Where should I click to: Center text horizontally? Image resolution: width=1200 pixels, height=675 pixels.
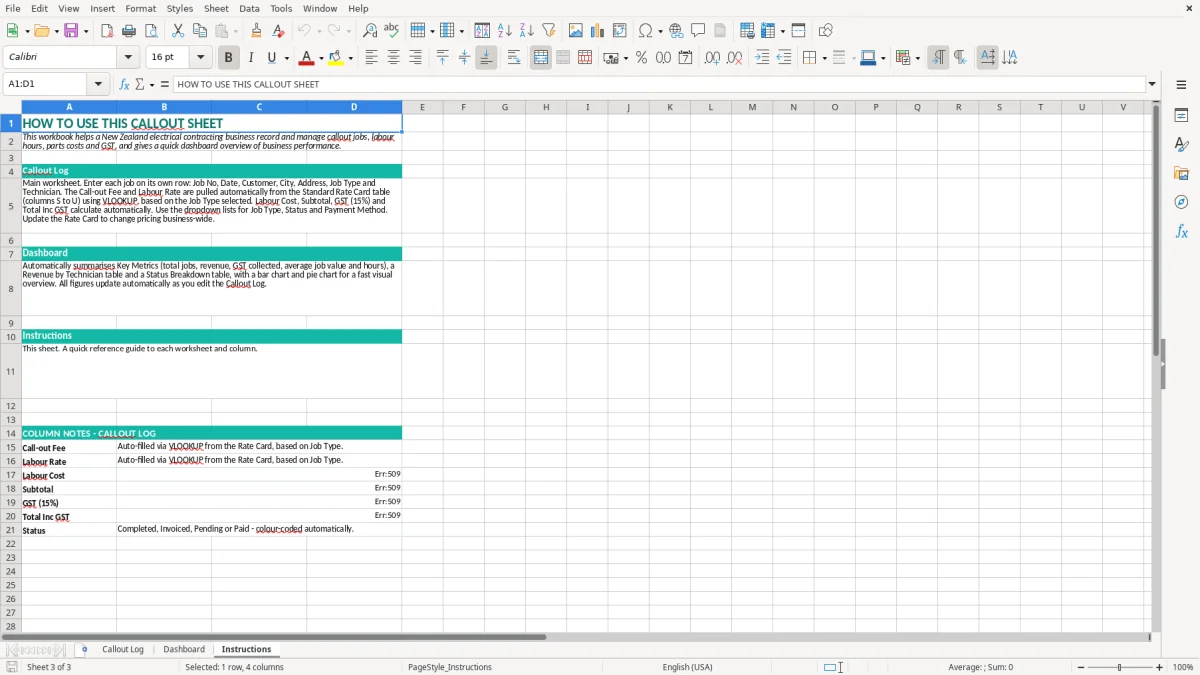click(394, 58)
